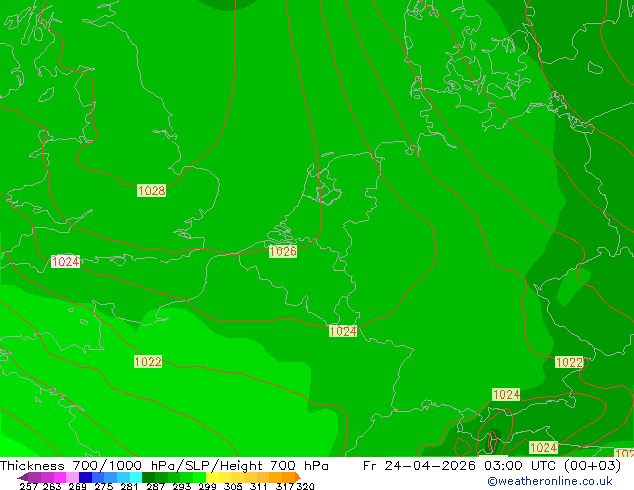The height and width of the screenshot is (490, 634).
Task: Click the purple arrow at the legend's start
Action: point(22,477)
